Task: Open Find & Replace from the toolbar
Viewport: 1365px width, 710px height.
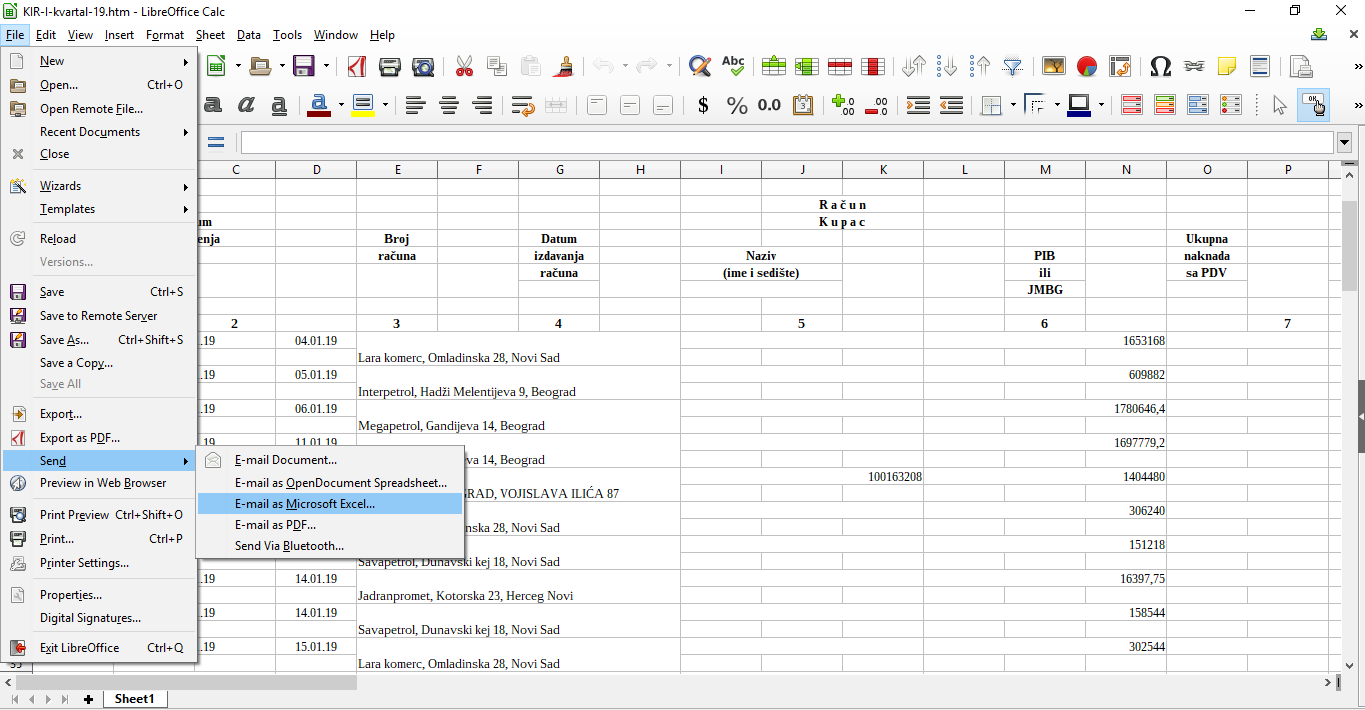Action: (x=699, y=66)
